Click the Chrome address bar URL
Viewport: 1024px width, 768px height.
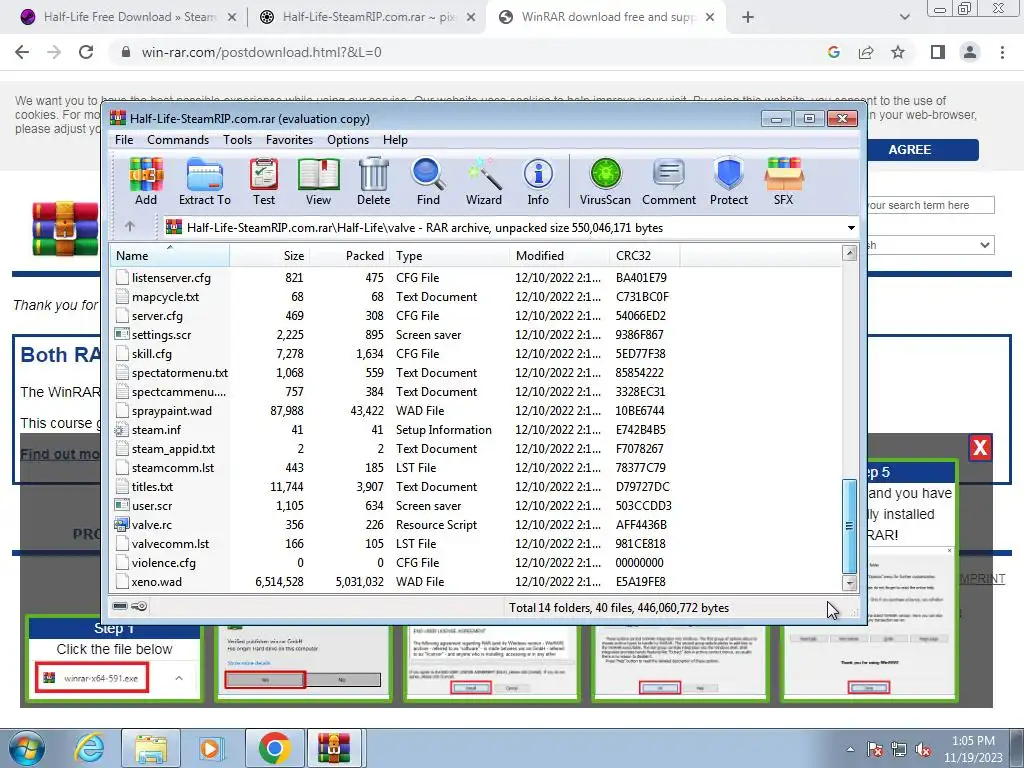tap(261, 52)
